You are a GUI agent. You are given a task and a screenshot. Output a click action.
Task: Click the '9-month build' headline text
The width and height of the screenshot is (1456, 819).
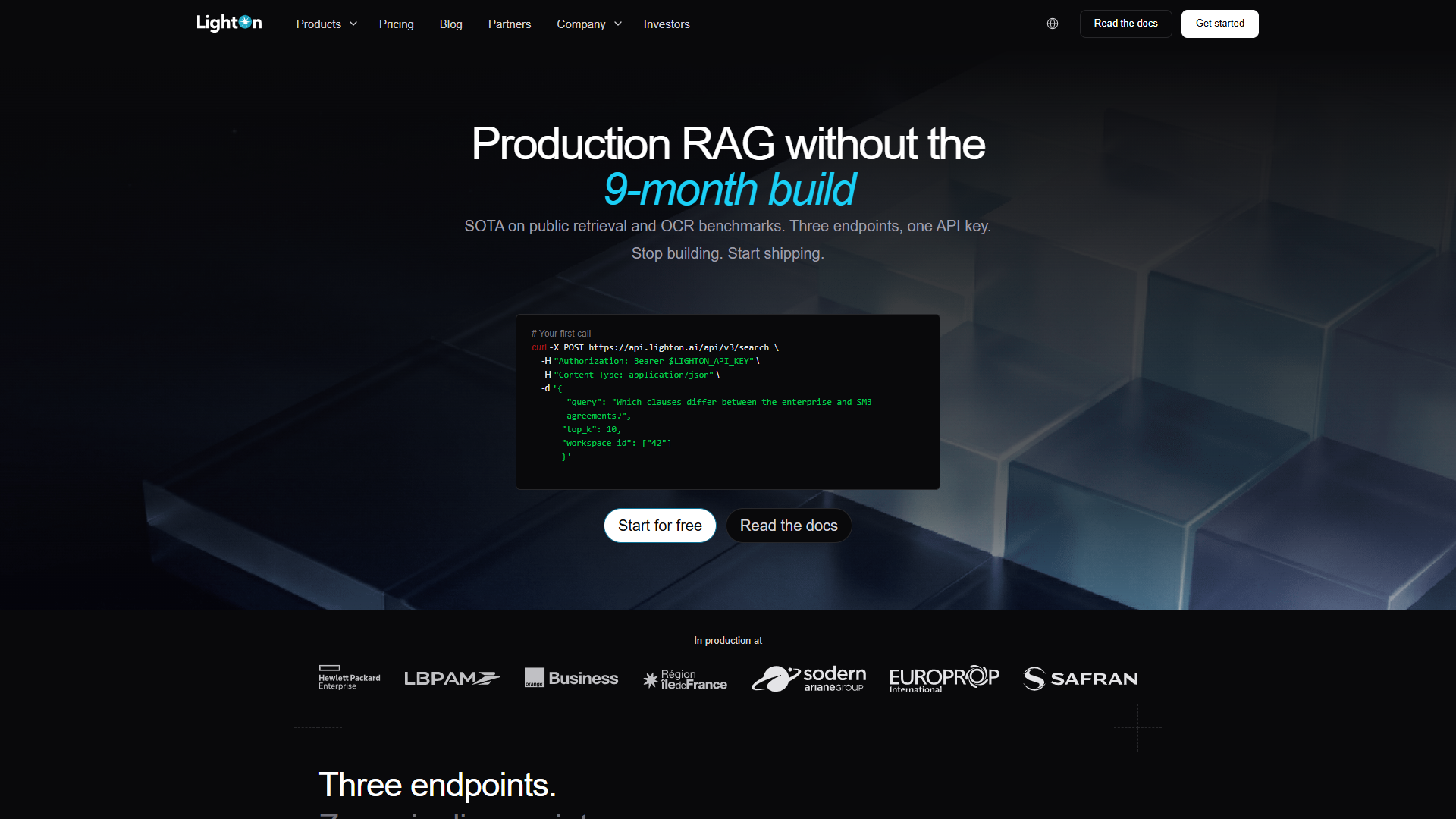point(729,189)
